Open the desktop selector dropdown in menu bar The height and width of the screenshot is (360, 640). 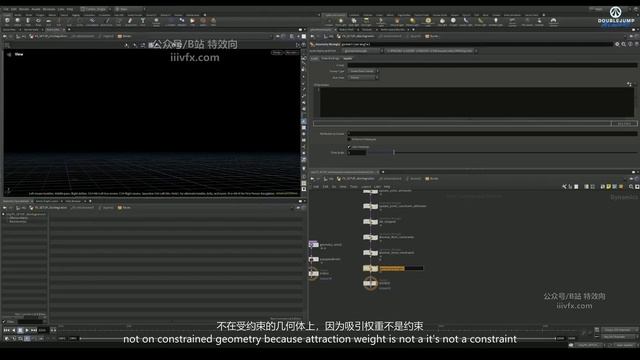96,9
